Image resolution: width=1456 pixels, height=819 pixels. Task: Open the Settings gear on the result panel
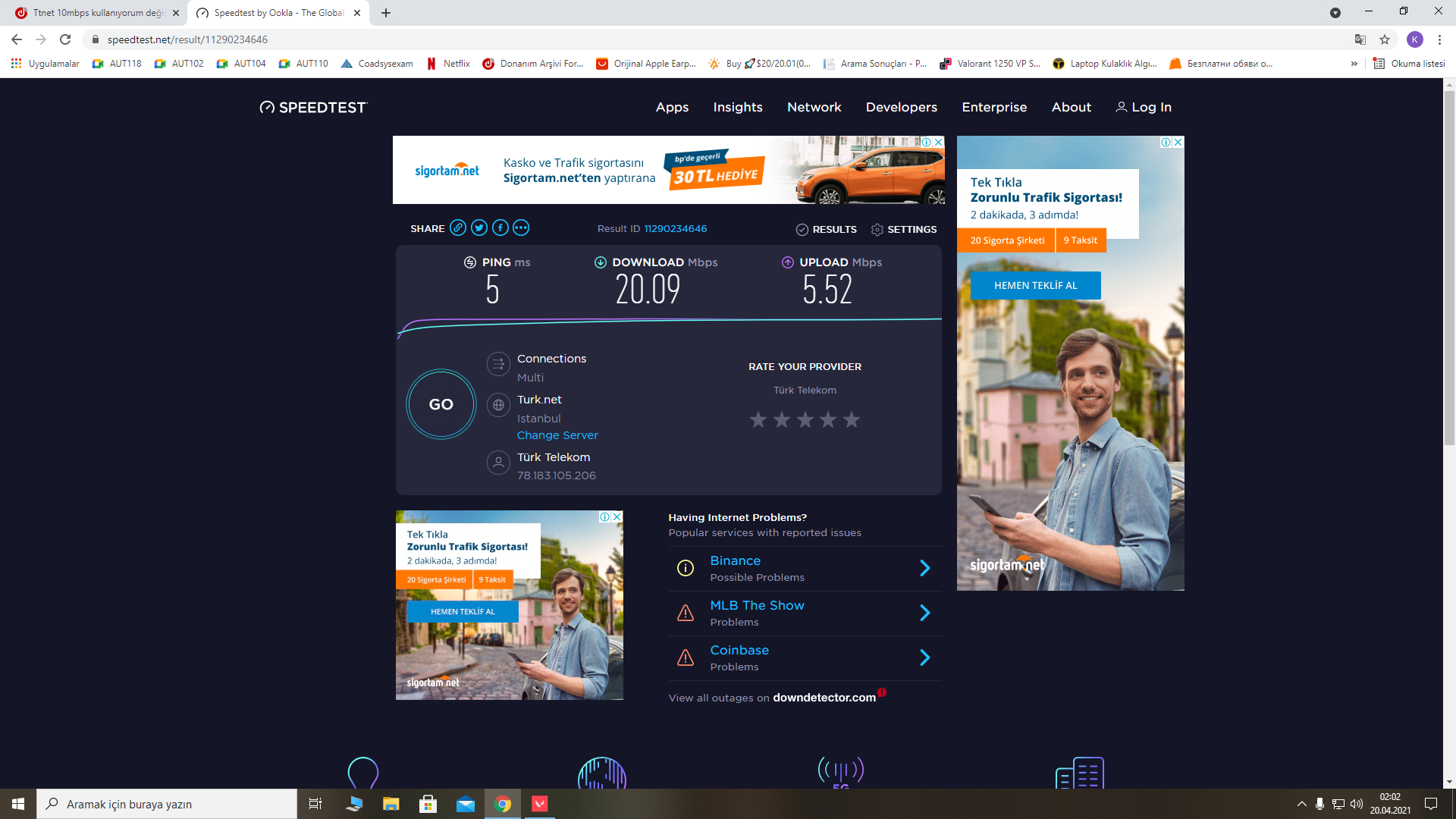tap(904, 229)
